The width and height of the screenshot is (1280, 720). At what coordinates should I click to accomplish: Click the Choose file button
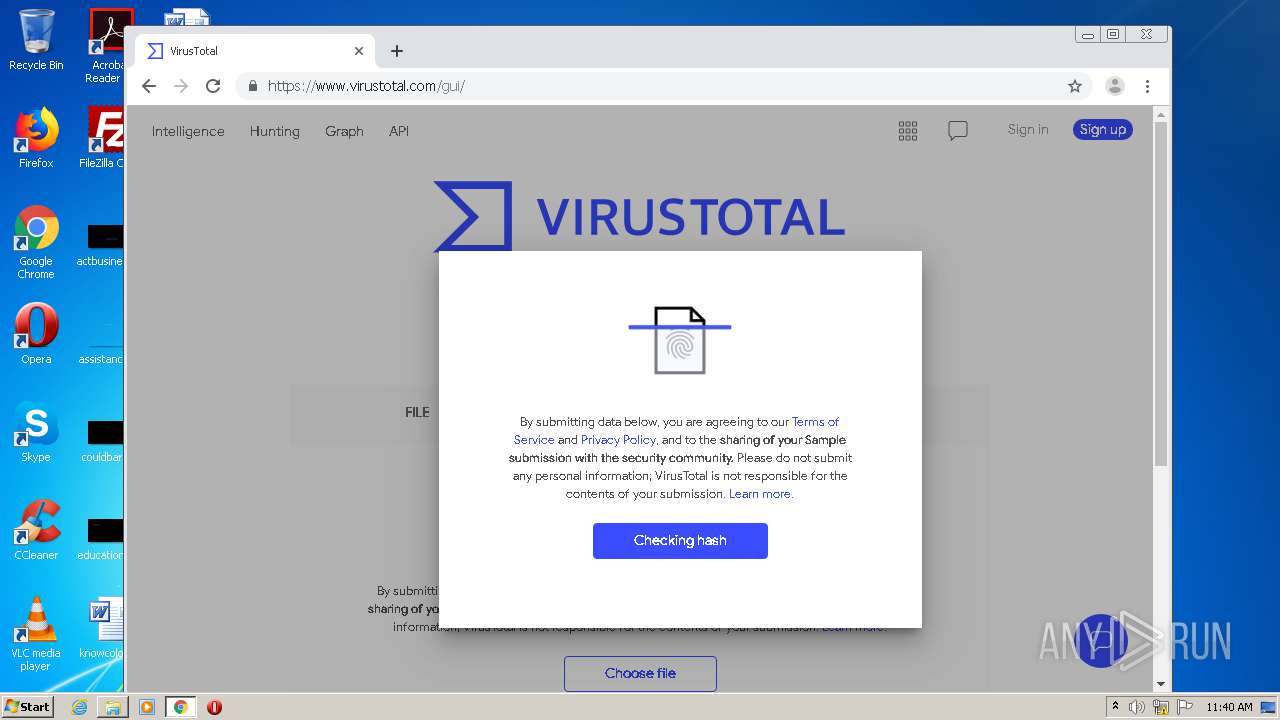click(640, 673)
